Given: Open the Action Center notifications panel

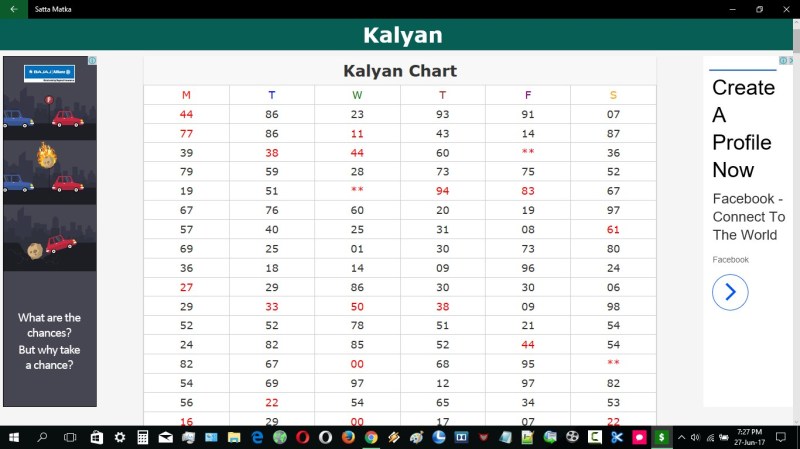Looking at the screenshot, I should pos(780,437).
